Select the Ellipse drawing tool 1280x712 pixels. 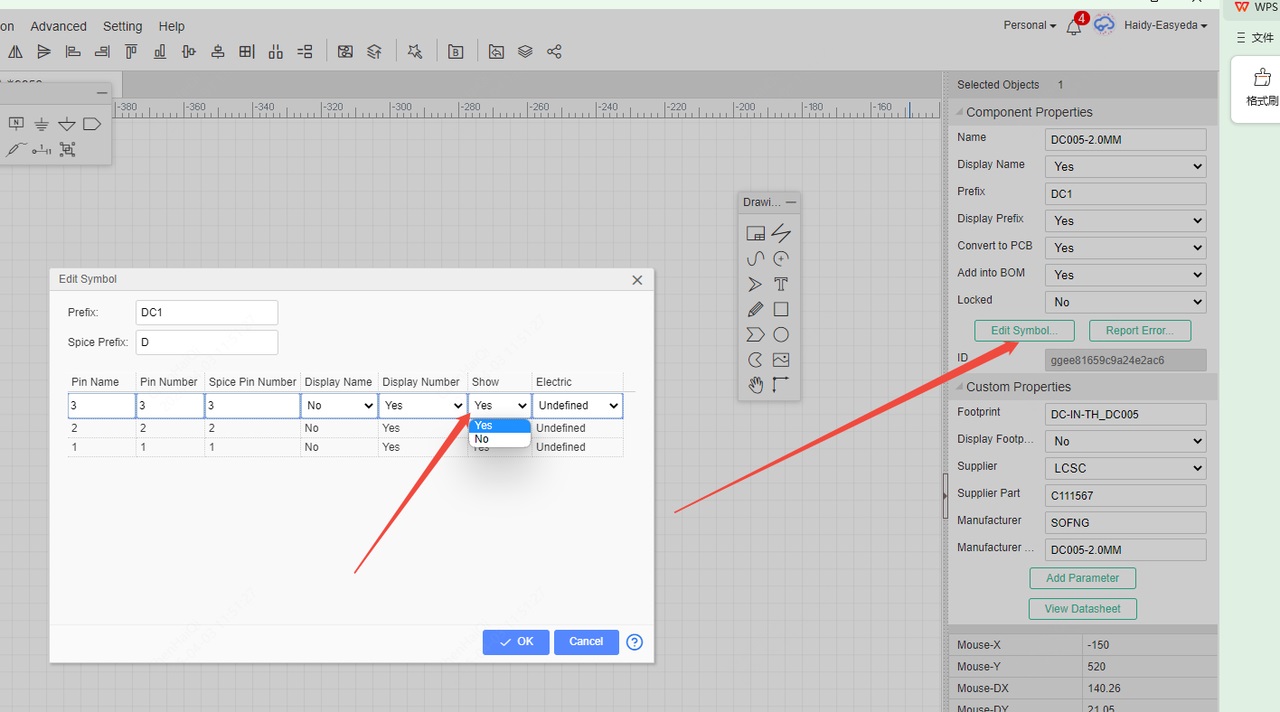[x=781, y=335]
